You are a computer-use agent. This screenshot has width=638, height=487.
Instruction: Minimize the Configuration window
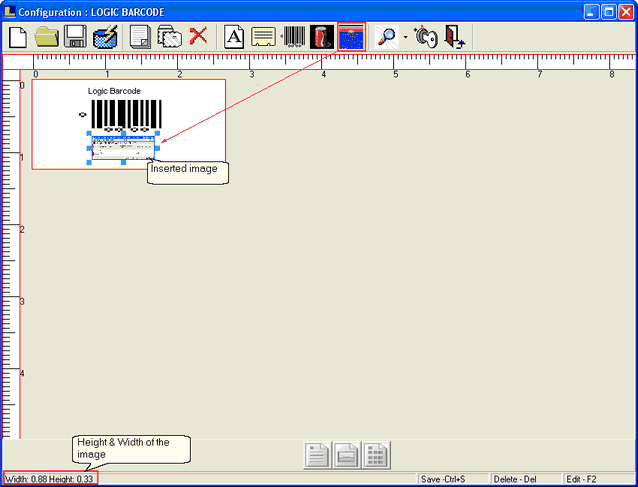click(x=592, y=12)
